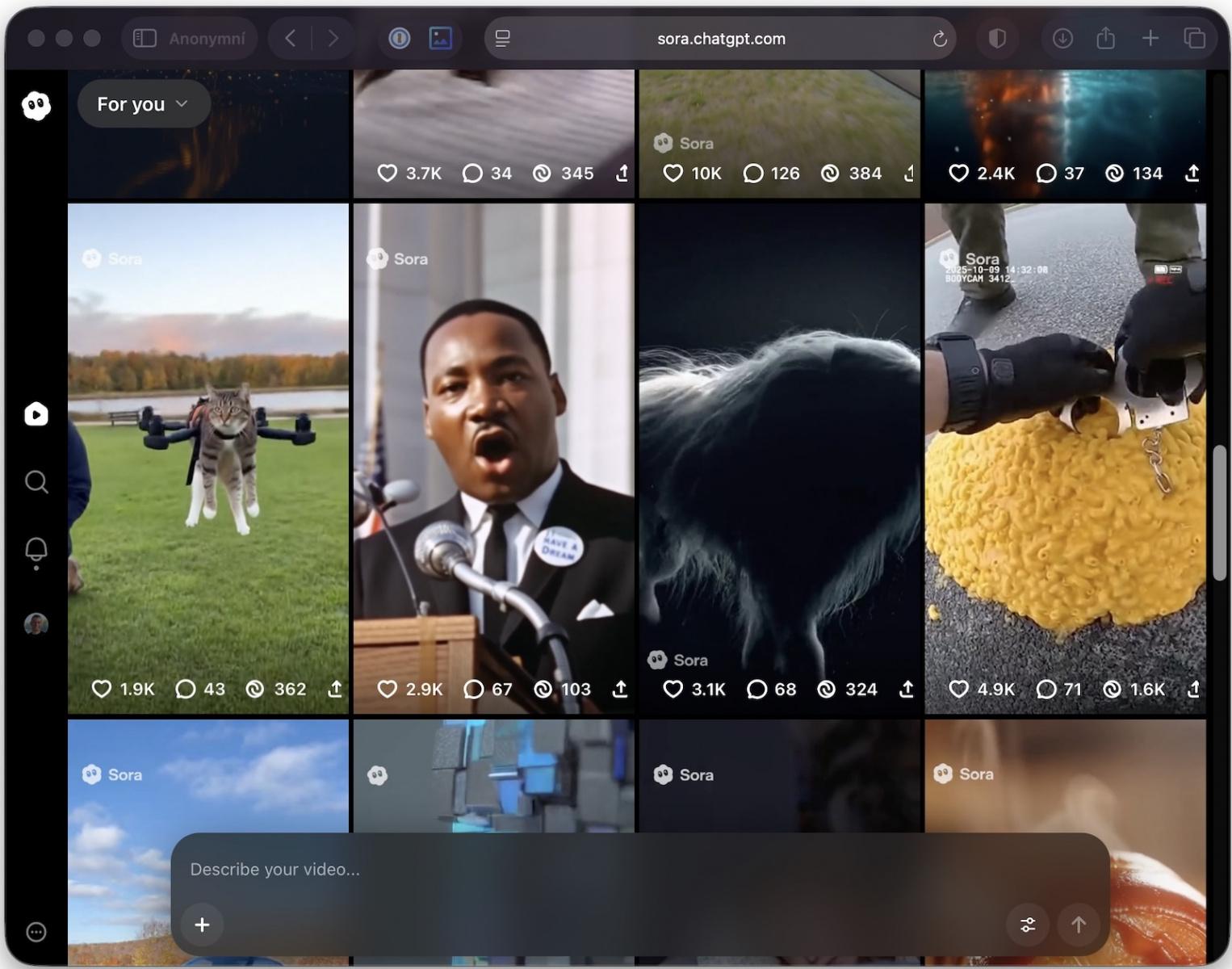Open comments on the flying cat video

pos(186,689)
